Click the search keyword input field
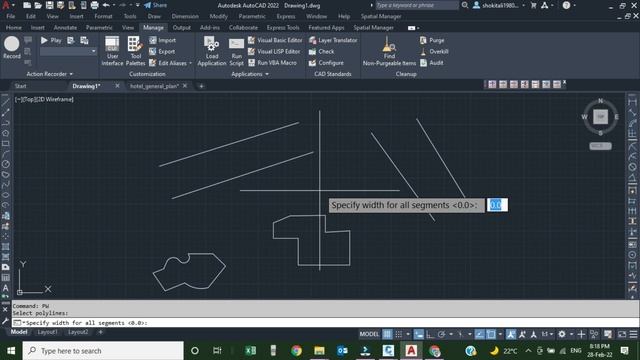Screen dimensions: 640x360 point(416,5)
